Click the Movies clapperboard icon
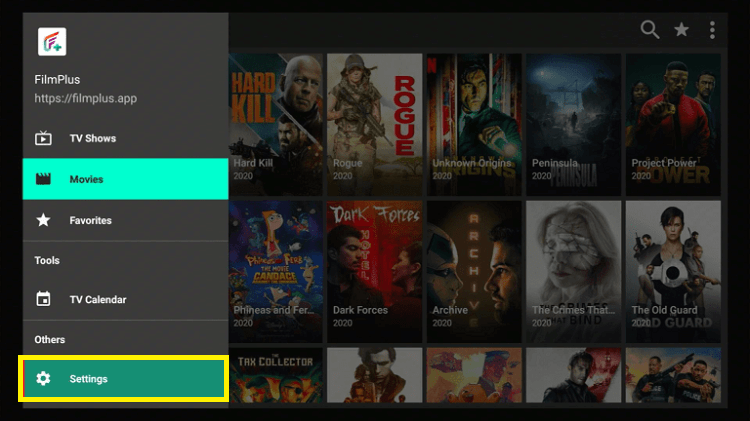The width and height of the screenshot is (750, 421). click(43, 179)
